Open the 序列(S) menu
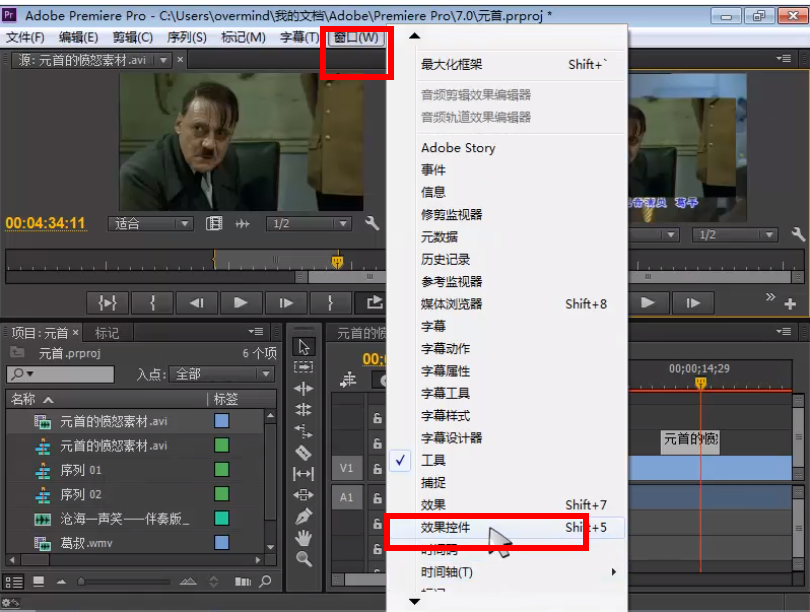This screenshot has height=612, width=810. tap(186, 37)
